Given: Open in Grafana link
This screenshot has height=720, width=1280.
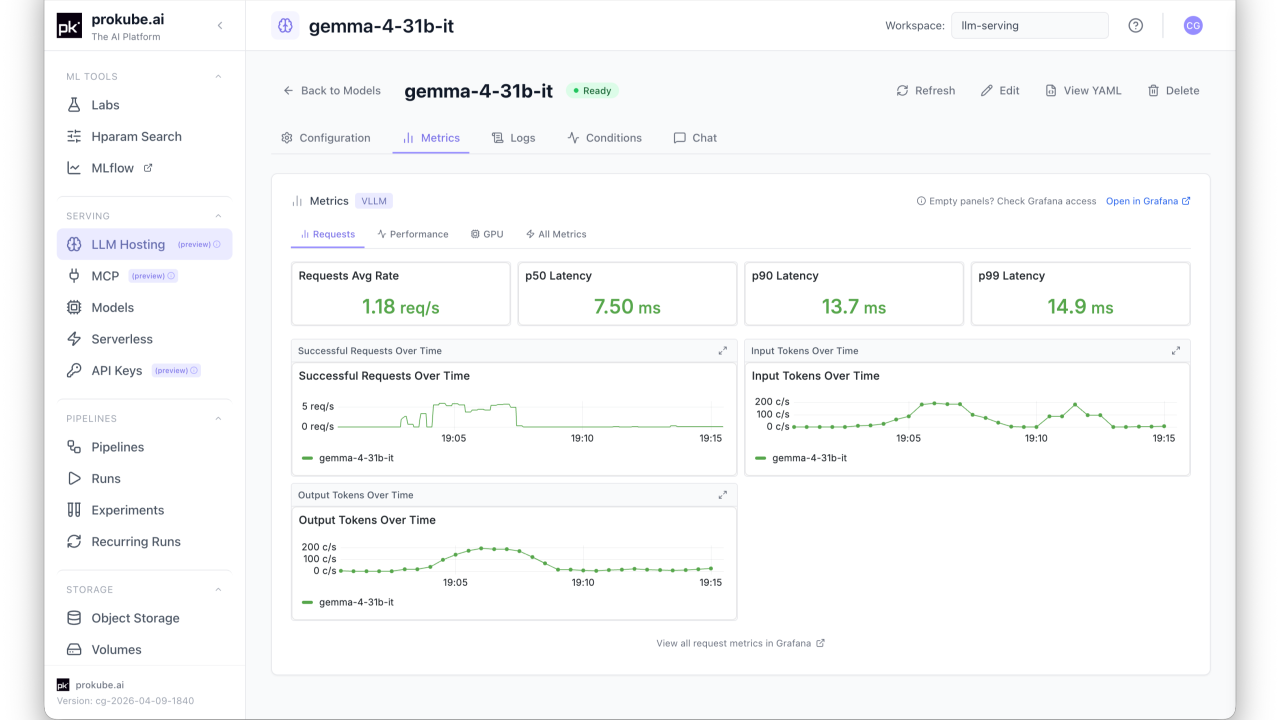Looking at the screenshot, I should pos(1148,201).
